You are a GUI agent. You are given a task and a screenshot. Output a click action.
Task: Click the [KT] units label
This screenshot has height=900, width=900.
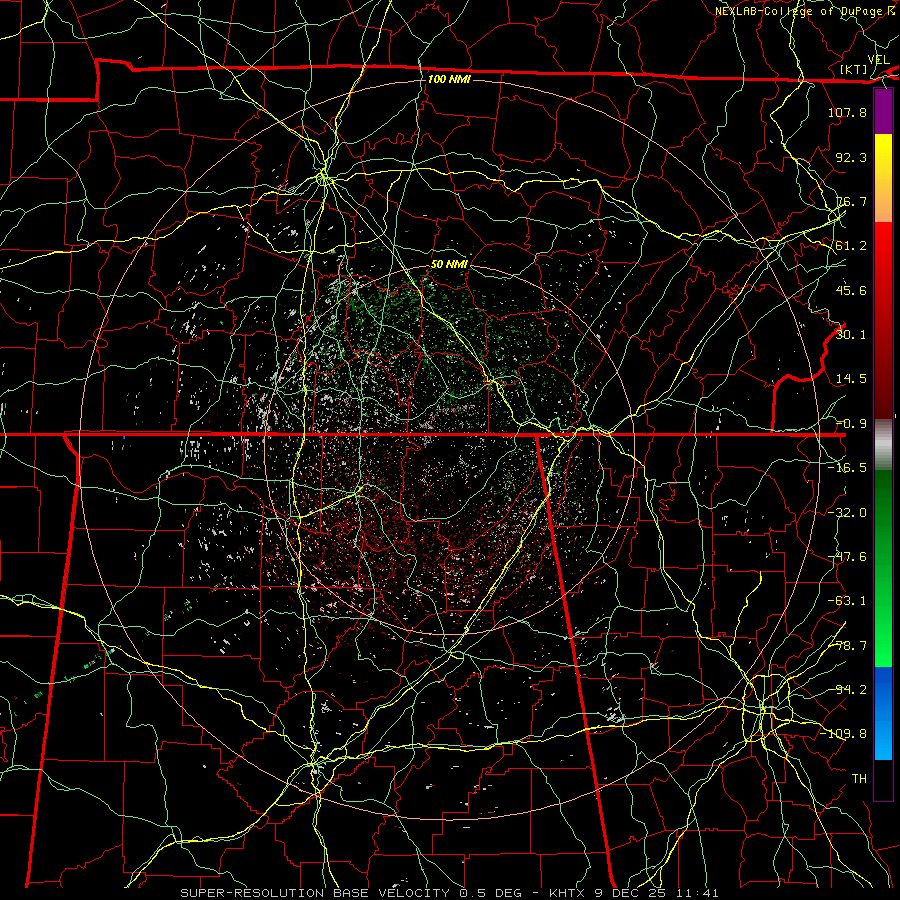click(854, 69)
